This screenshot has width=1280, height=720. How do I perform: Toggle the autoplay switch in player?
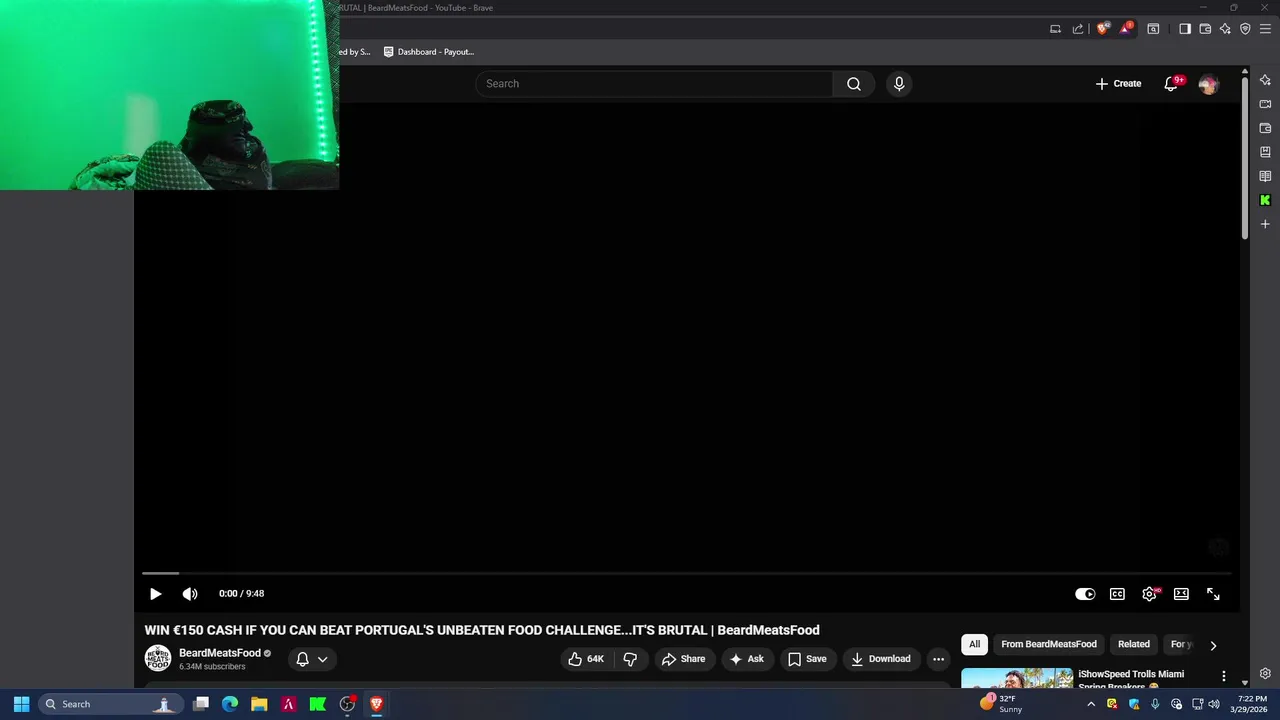tap(1085, 594)
